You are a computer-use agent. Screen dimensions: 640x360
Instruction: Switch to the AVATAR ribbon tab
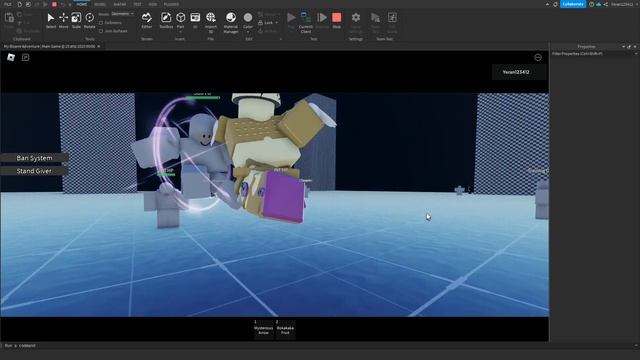pyautogui.click(x=120, y=4)
